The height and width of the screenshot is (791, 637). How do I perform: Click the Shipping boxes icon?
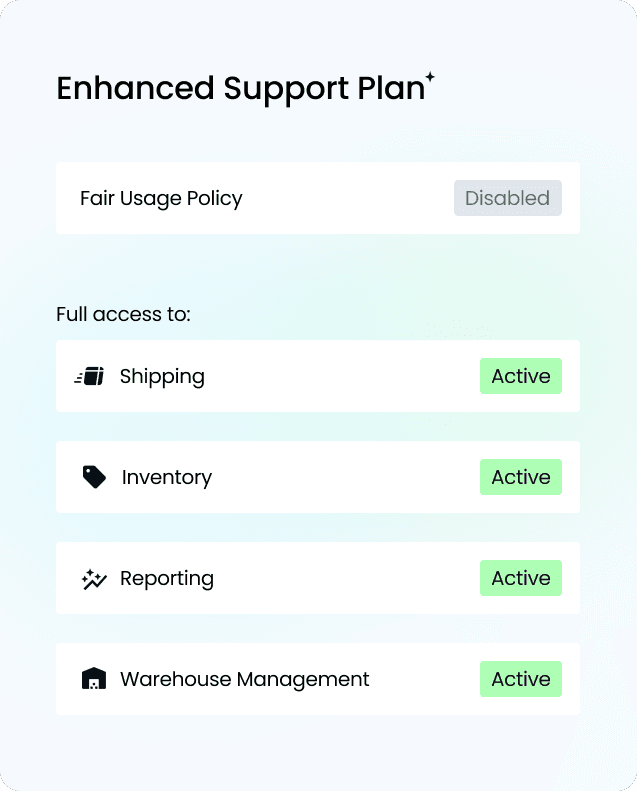90,377
